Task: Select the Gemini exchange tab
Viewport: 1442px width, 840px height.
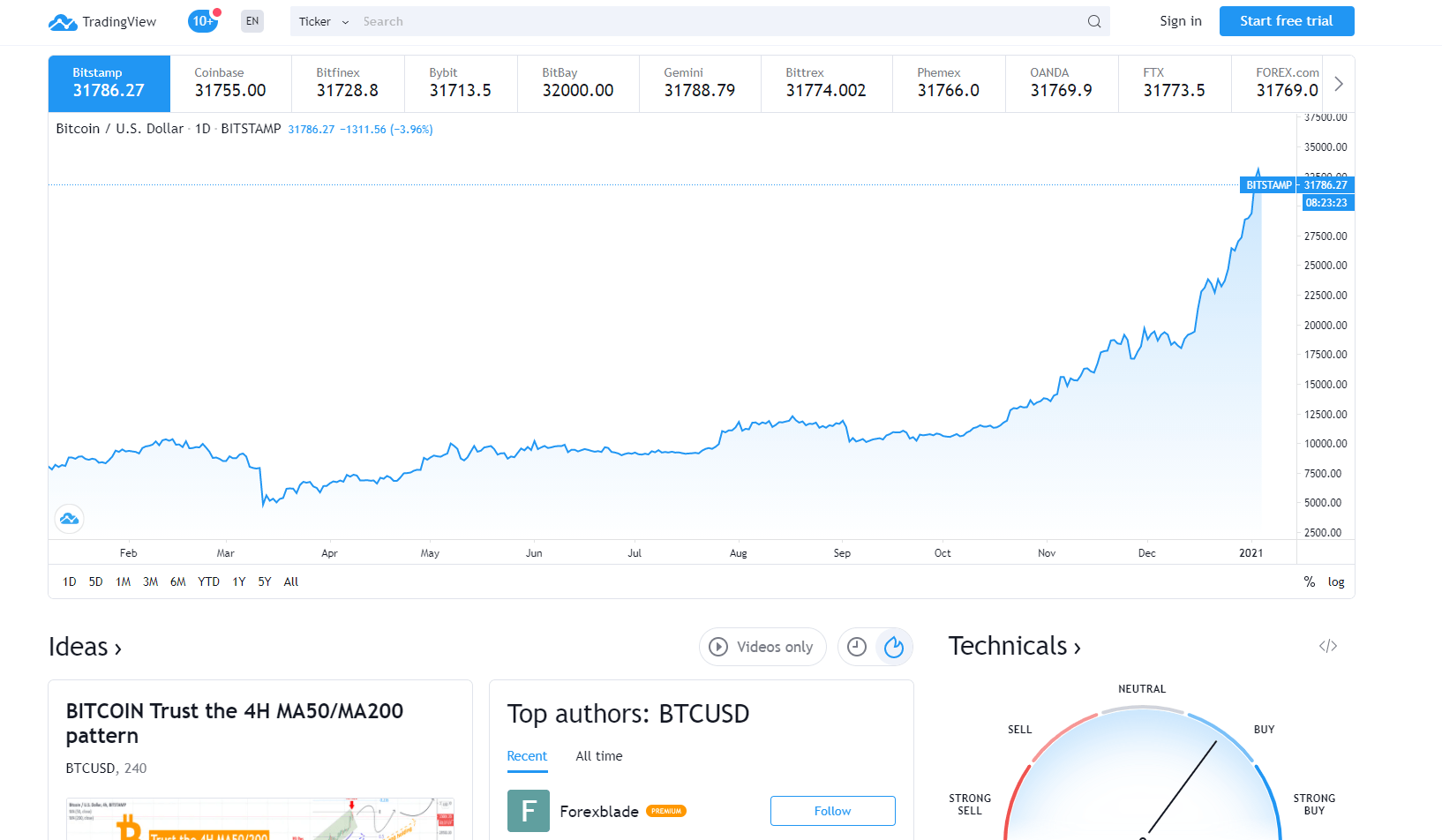Action: pos(701,84)
